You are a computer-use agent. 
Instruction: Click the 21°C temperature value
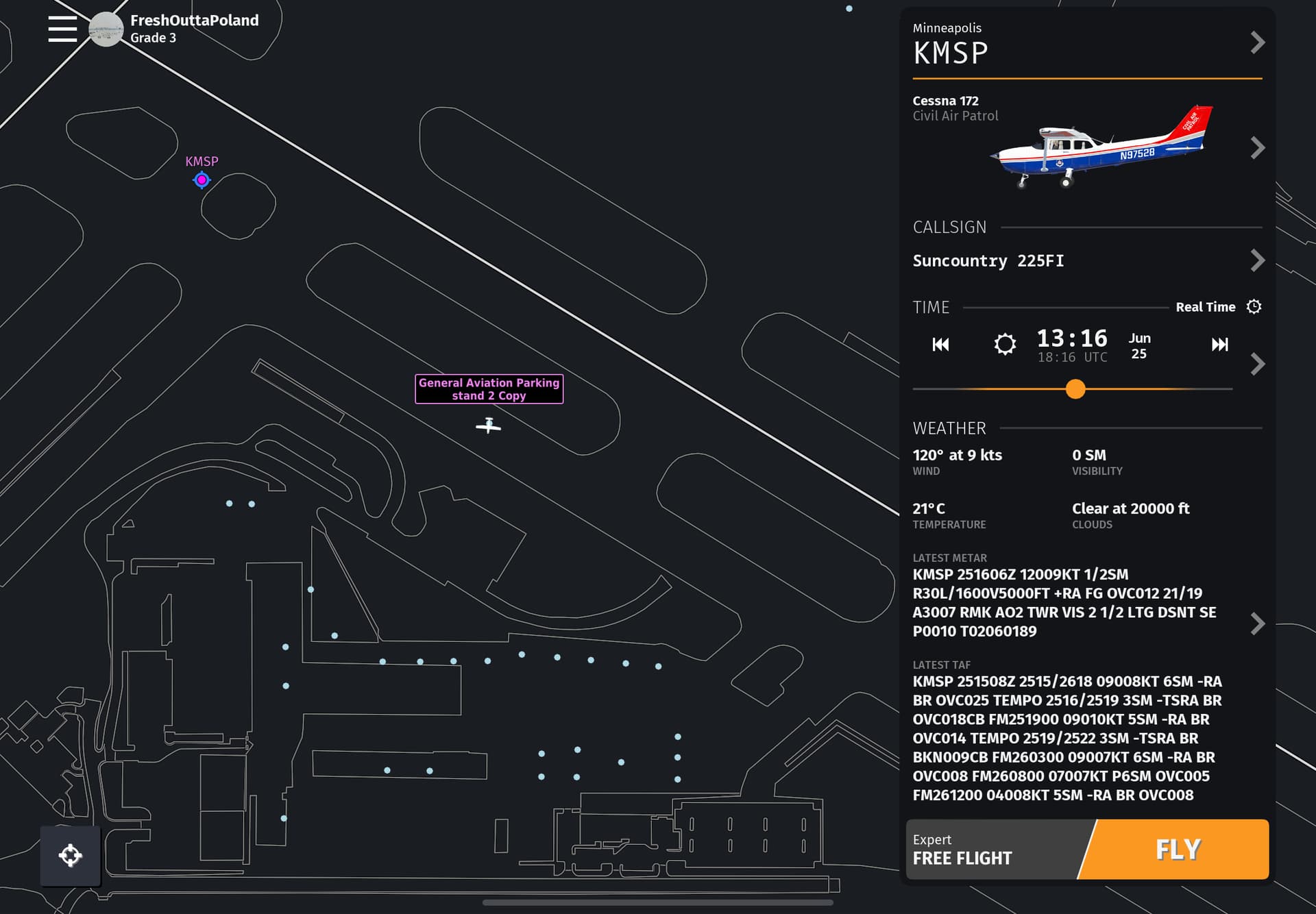point(929,508)
